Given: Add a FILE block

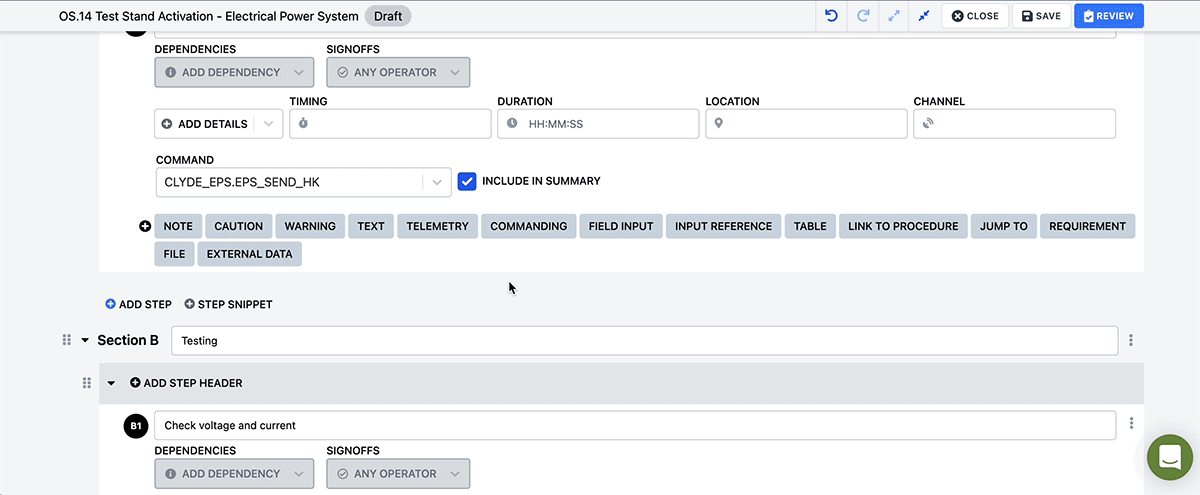Looking at the screenshot, I should coord(174,254).
